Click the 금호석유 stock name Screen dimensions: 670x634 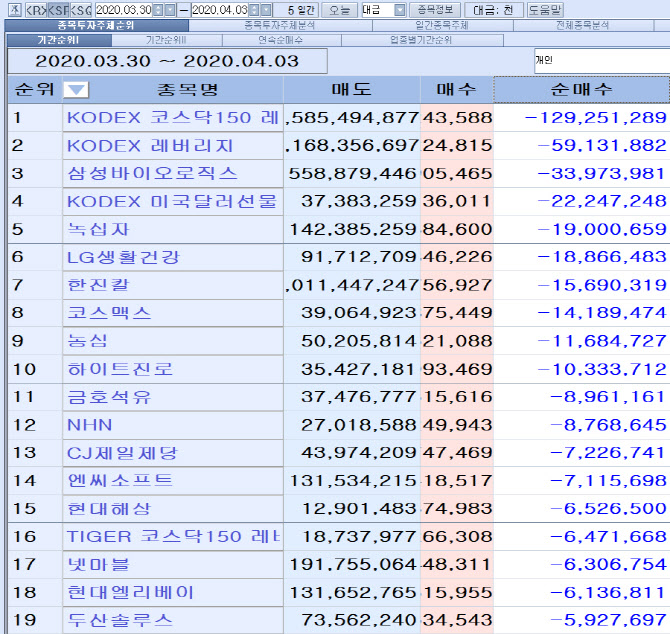pyautogui.click(x=109, y=397)
